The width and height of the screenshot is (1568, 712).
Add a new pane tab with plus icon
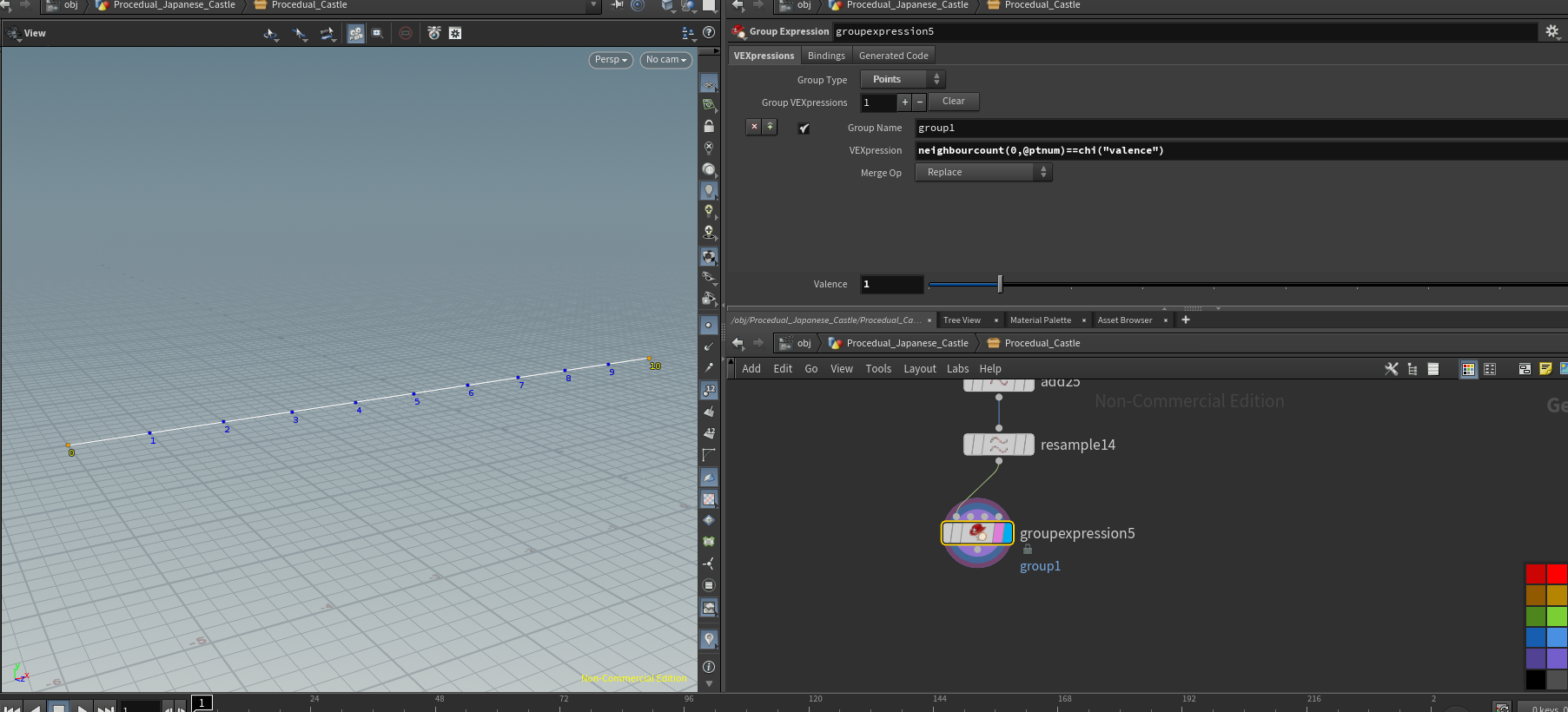click(x=1186, y=320)
